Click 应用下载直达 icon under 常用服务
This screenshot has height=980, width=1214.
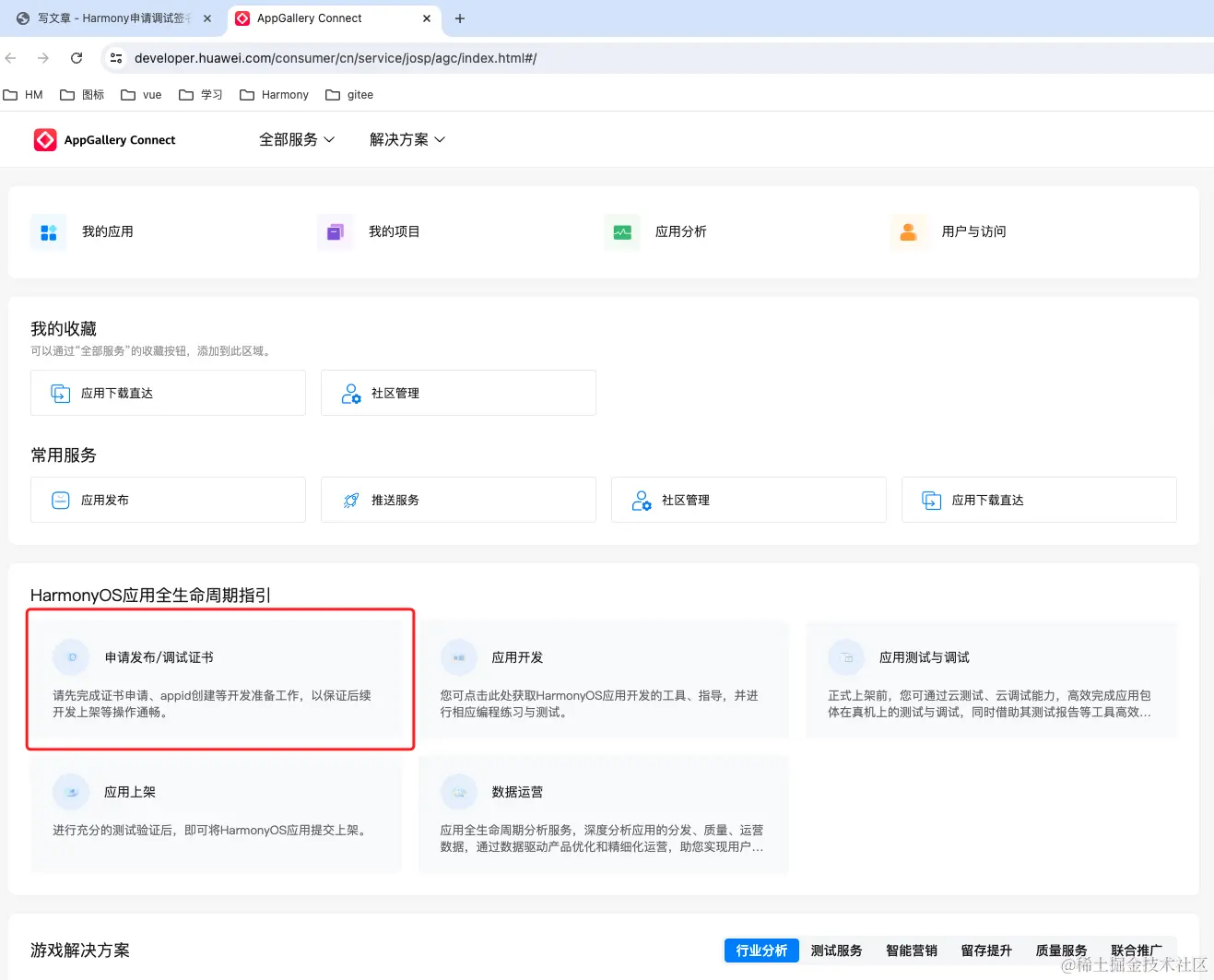coord(932,501)
